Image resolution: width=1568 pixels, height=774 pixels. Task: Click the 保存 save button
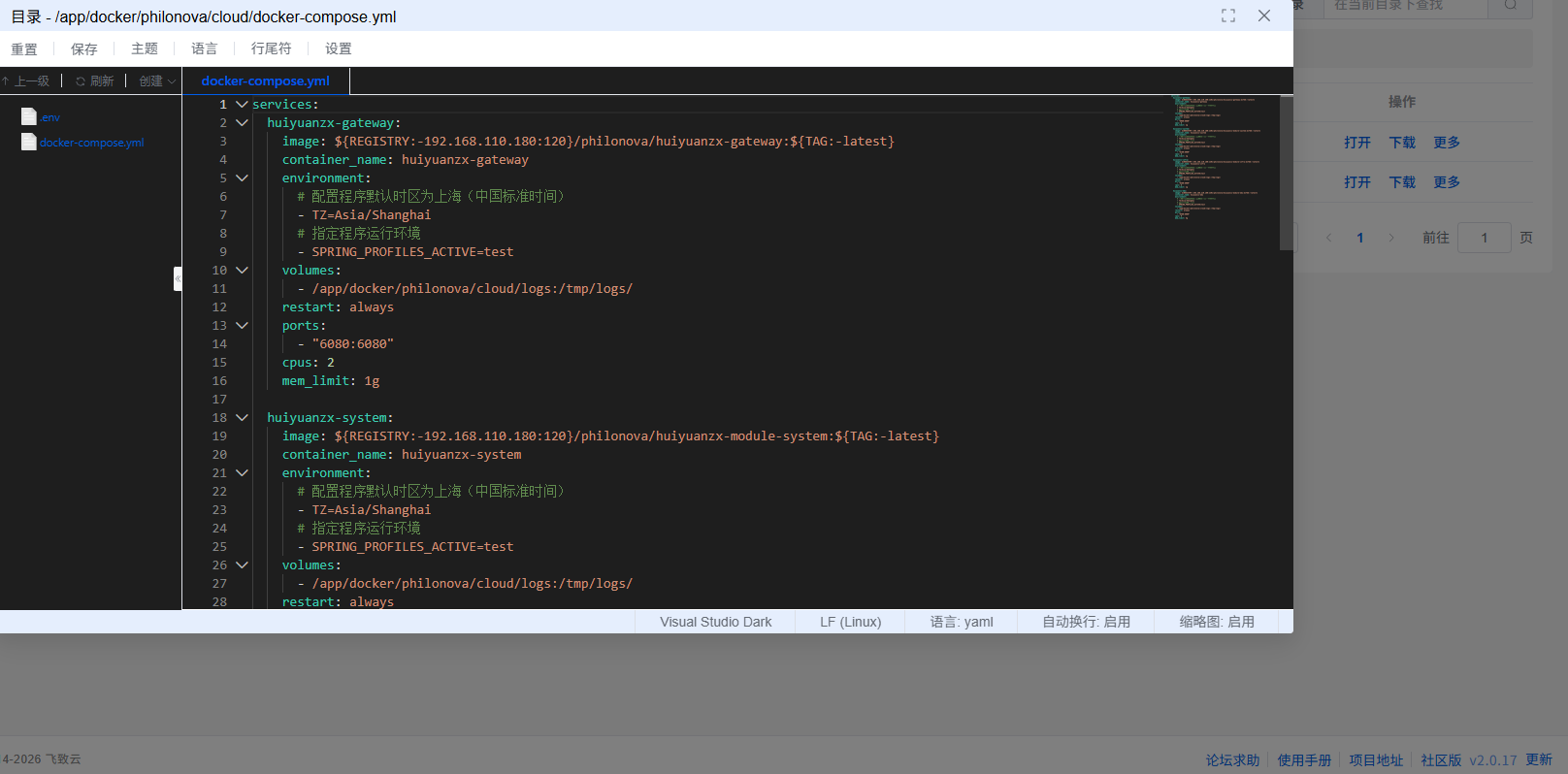[x=84, y=48]
